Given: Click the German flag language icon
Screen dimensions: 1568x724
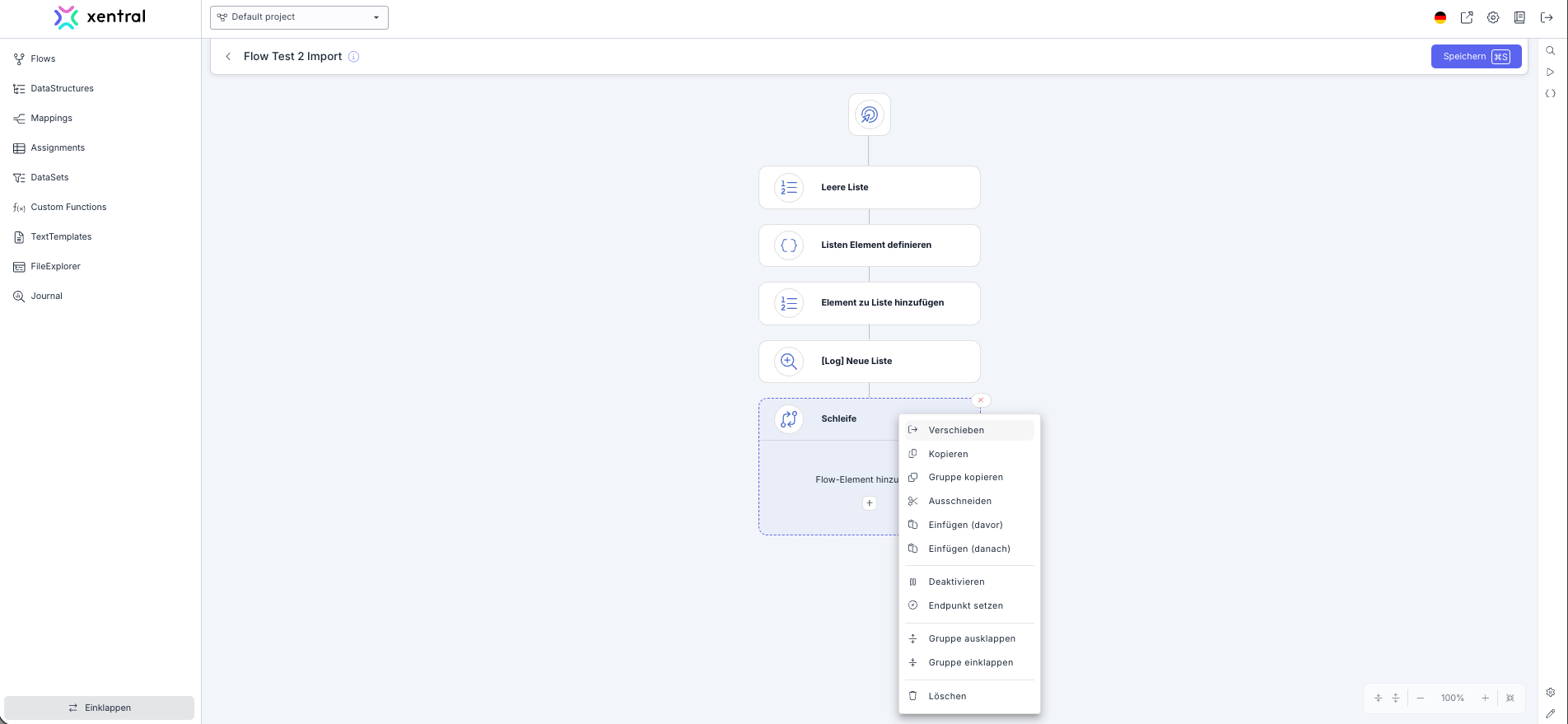Looking at the screenshot, I should point(1440,17).
